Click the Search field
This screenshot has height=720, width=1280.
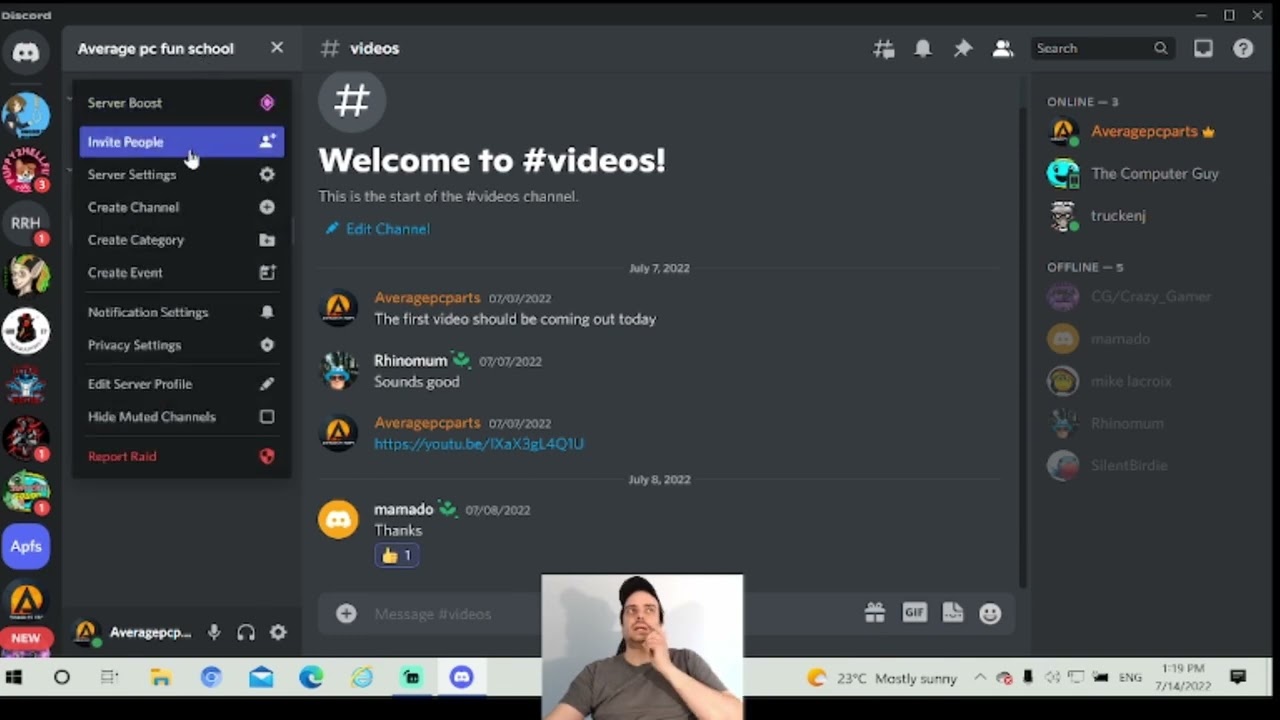pos(1102,48)
